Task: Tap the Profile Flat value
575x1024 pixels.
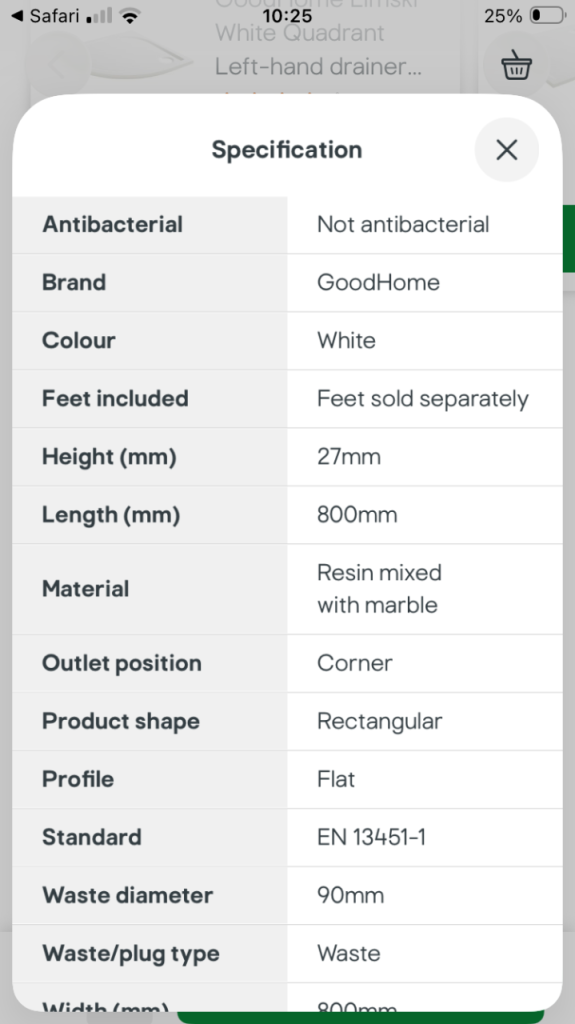Action: tap(336, 779)
